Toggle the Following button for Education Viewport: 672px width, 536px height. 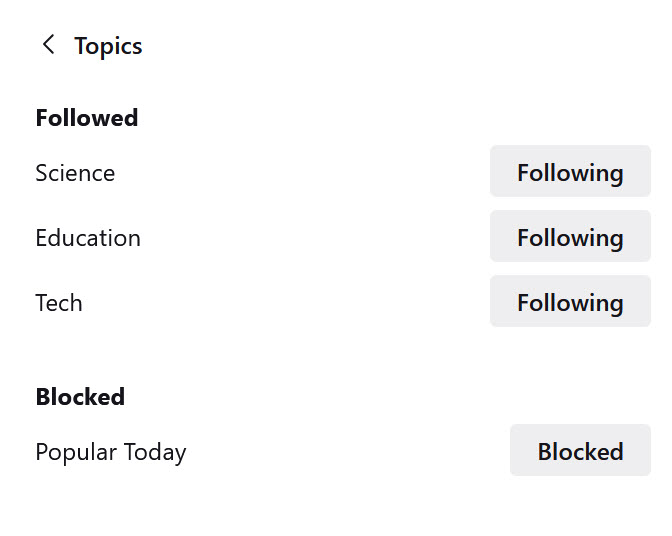pyautogui.click(x=570, y=237)
